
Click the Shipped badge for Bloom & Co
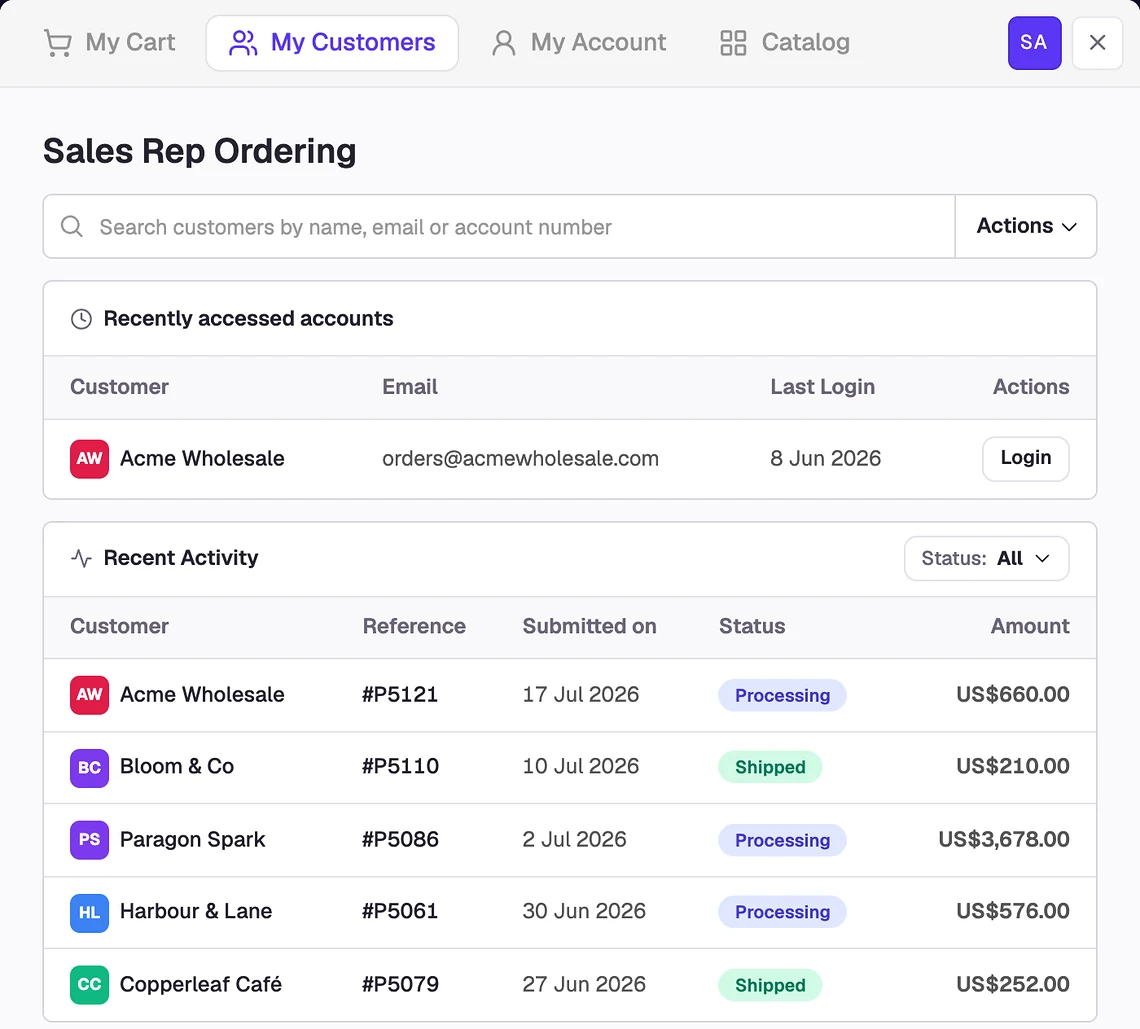tap(770, 767)
